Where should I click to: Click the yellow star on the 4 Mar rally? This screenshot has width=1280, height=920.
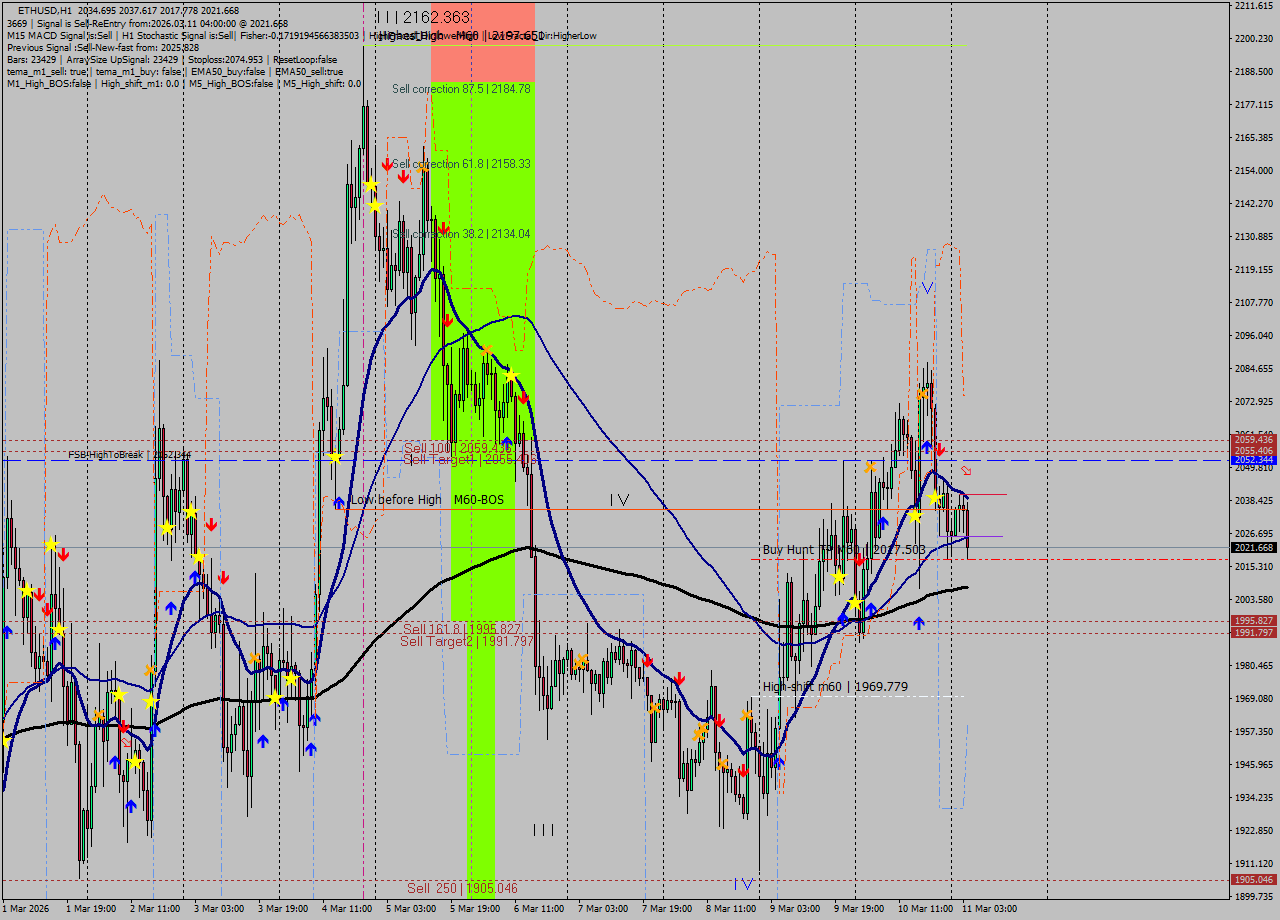(x=372, y=183)
